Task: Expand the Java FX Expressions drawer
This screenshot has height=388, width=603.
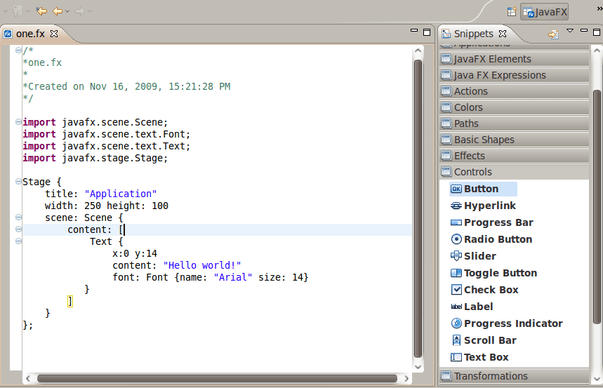Action: pos(514,75)
